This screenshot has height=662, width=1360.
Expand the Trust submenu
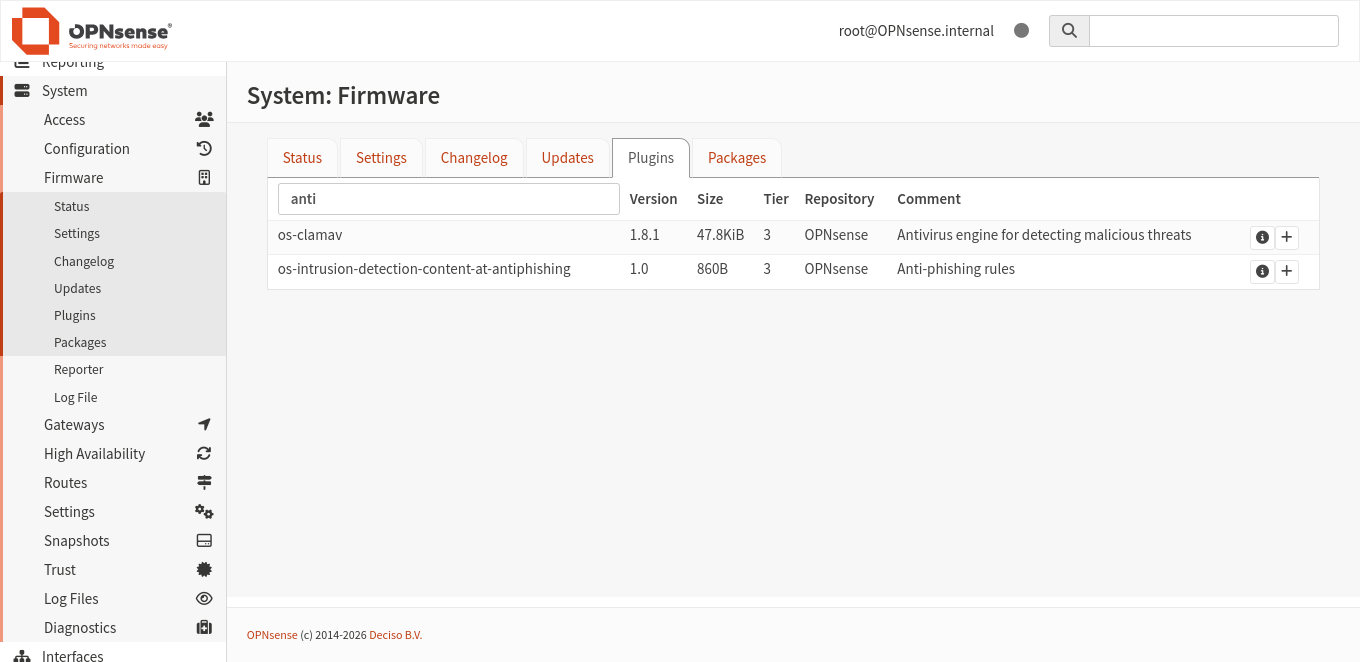pyautogui.click(x=113, y=569)
